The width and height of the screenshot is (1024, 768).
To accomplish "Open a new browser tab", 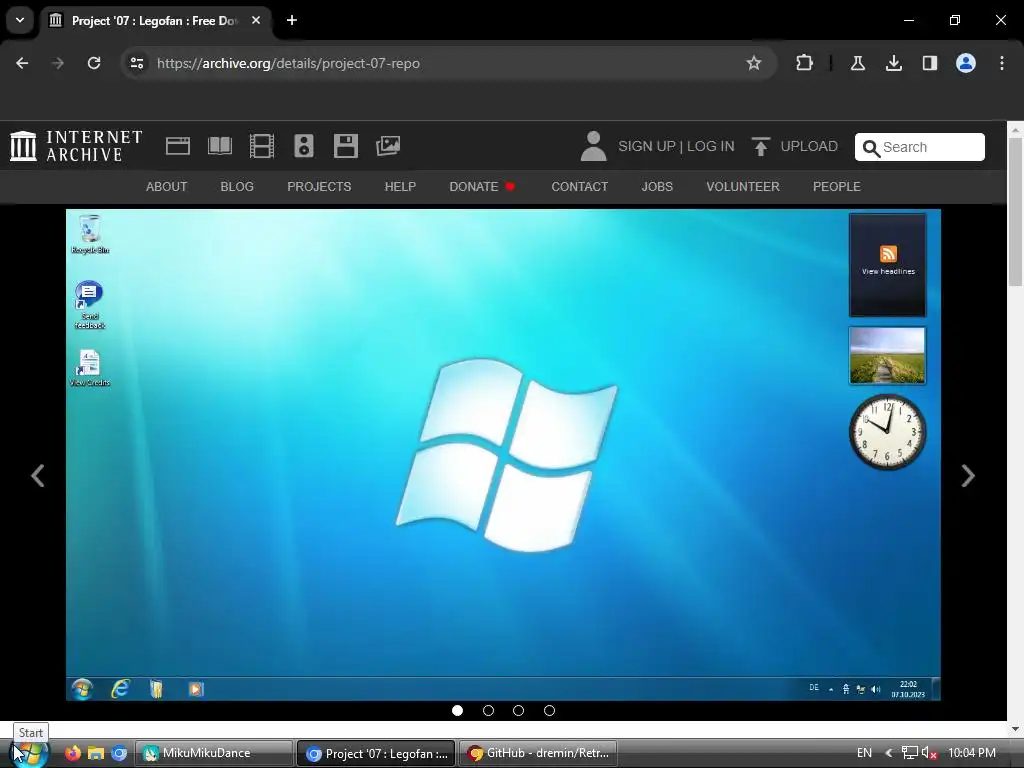I will pos(292,20).
